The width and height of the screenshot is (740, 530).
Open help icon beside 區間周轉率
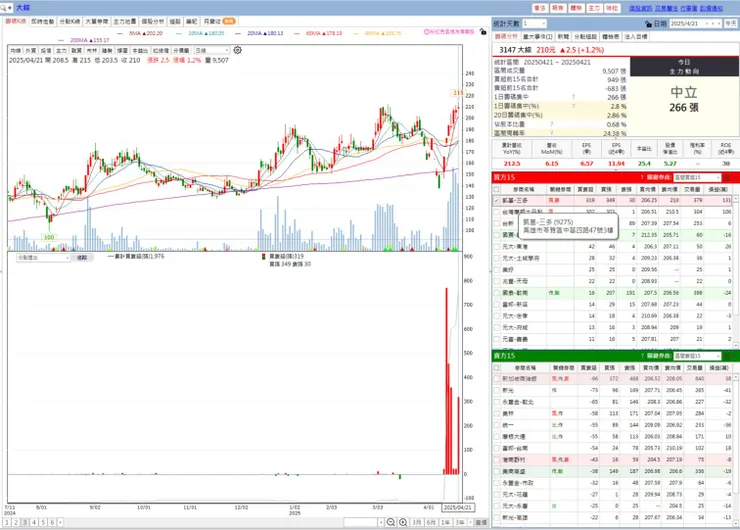tap(551, 133)
